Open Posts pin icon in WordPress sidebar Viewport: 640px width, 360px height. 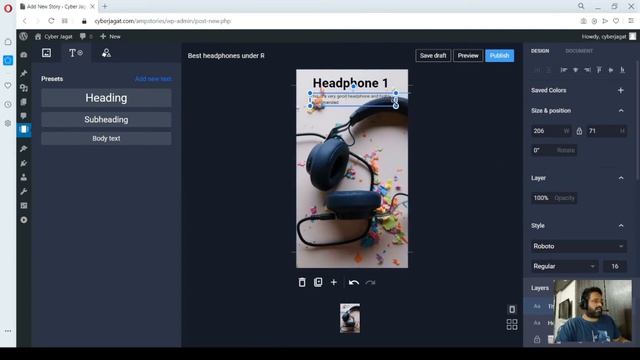pos(24,73)
